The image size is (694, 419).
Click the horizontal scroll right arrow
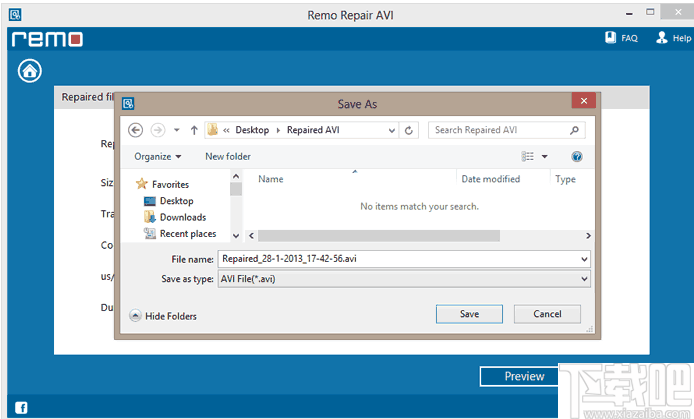tap(588, 236)
